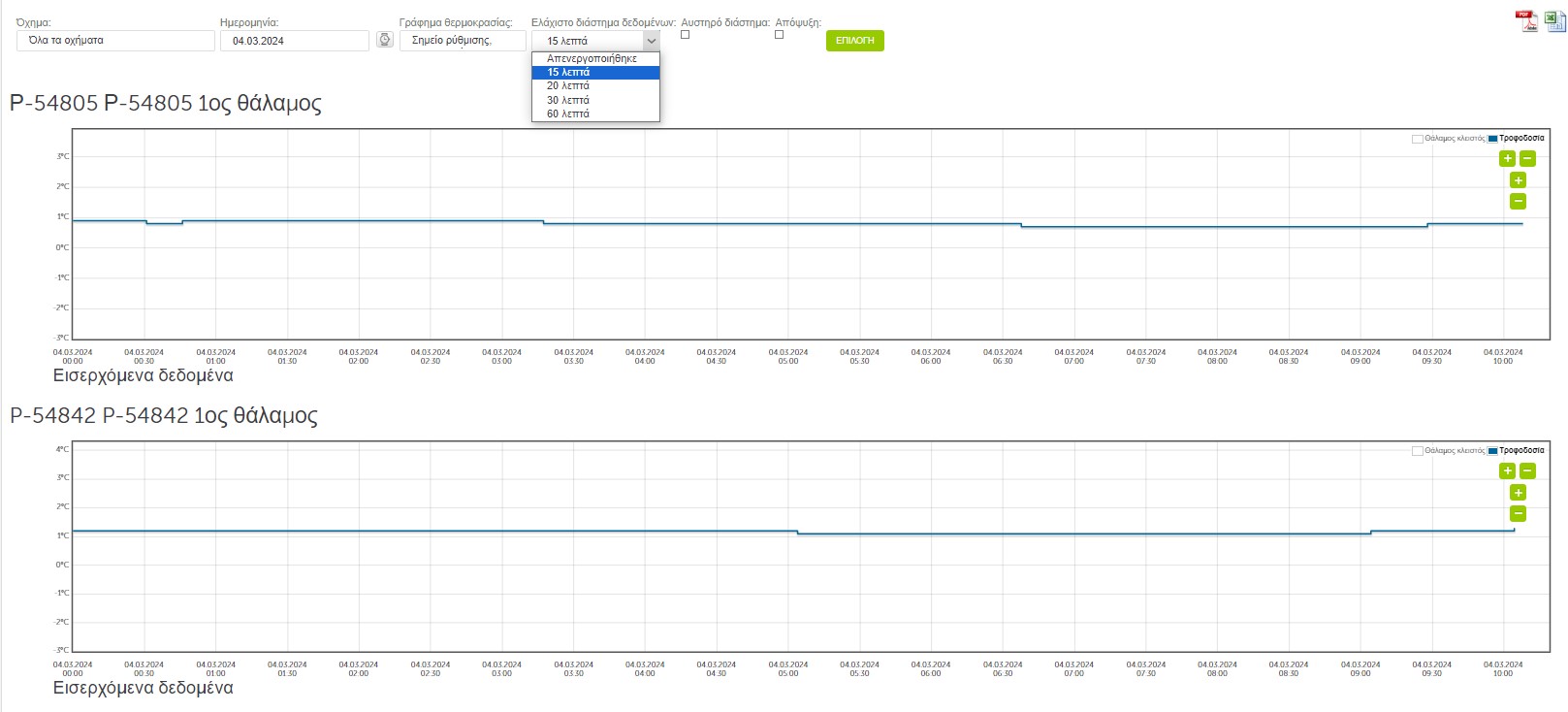The image size is (1568, 712).
Task: Export the report as PDF
Action: (1527, 21)
